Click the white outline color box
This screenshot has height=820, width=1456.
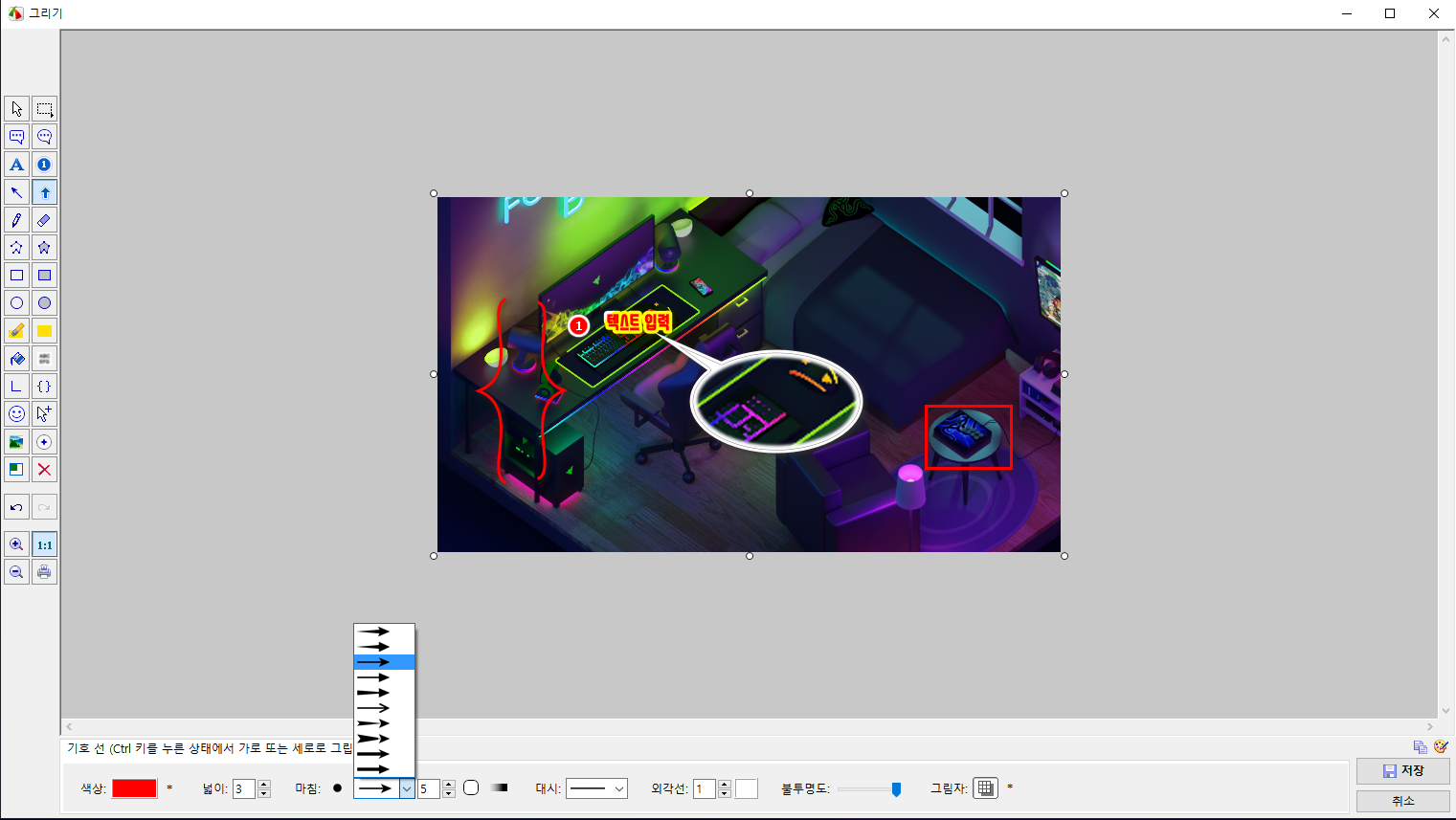coord(747,788)
